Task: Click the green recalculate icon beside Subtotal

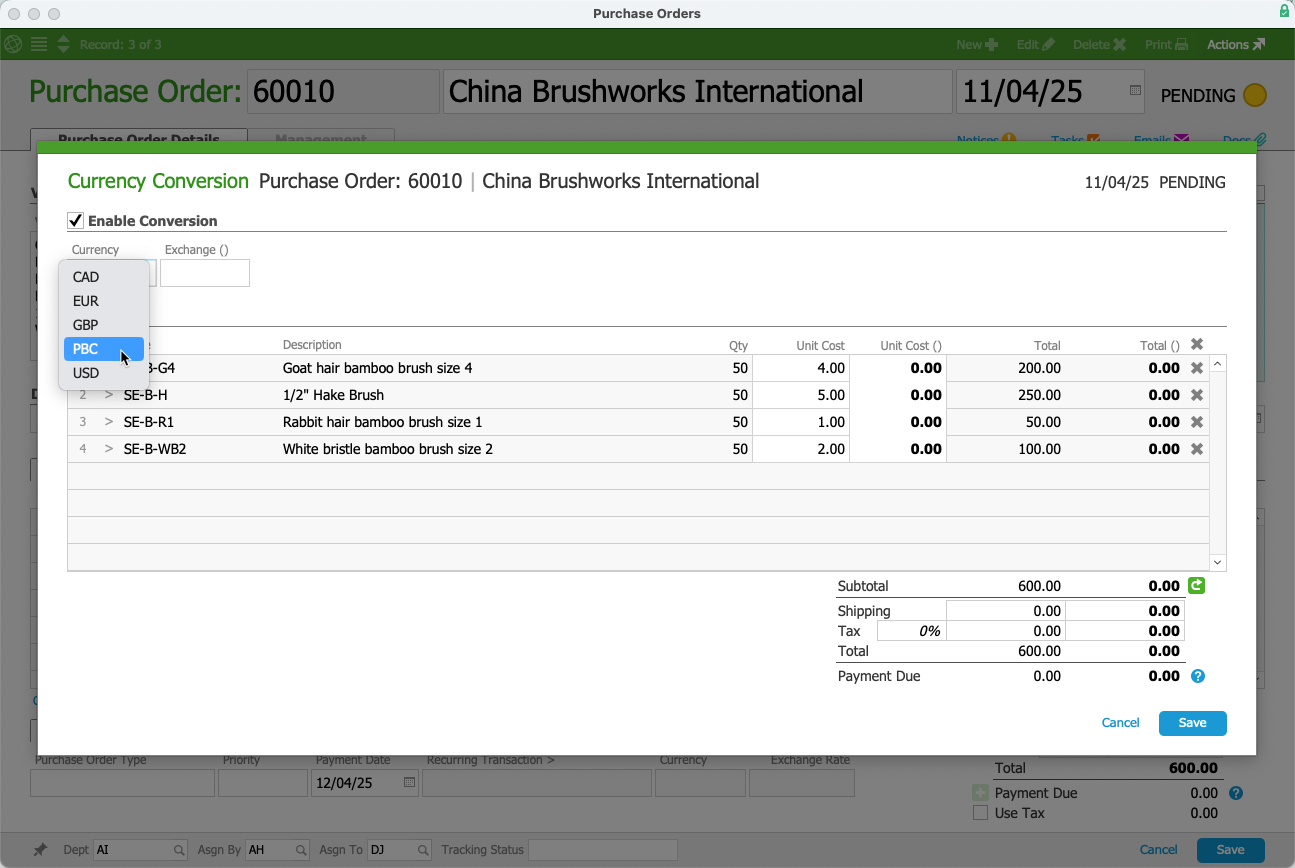Action: pos(1196,586)
